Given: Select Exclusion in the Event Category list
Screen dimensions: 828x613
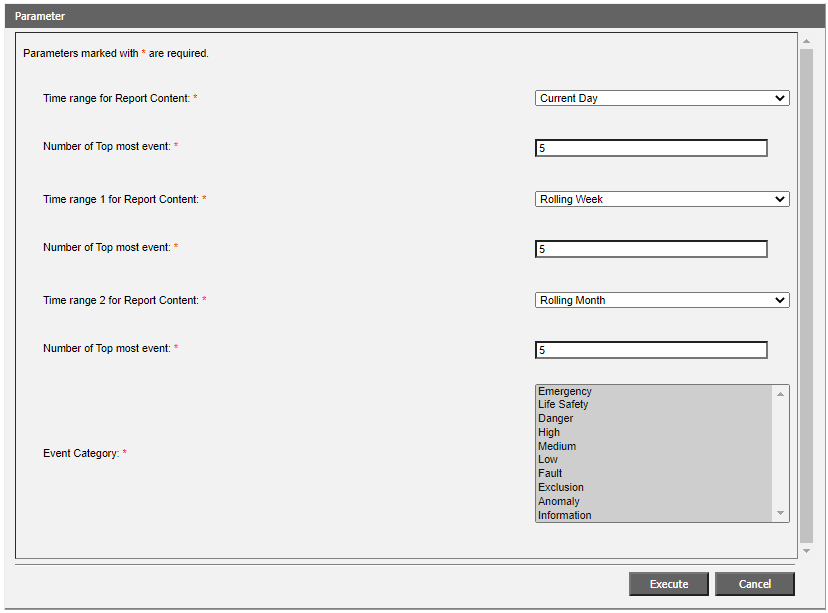Looking at the screenshot, I should coord(560,488).
